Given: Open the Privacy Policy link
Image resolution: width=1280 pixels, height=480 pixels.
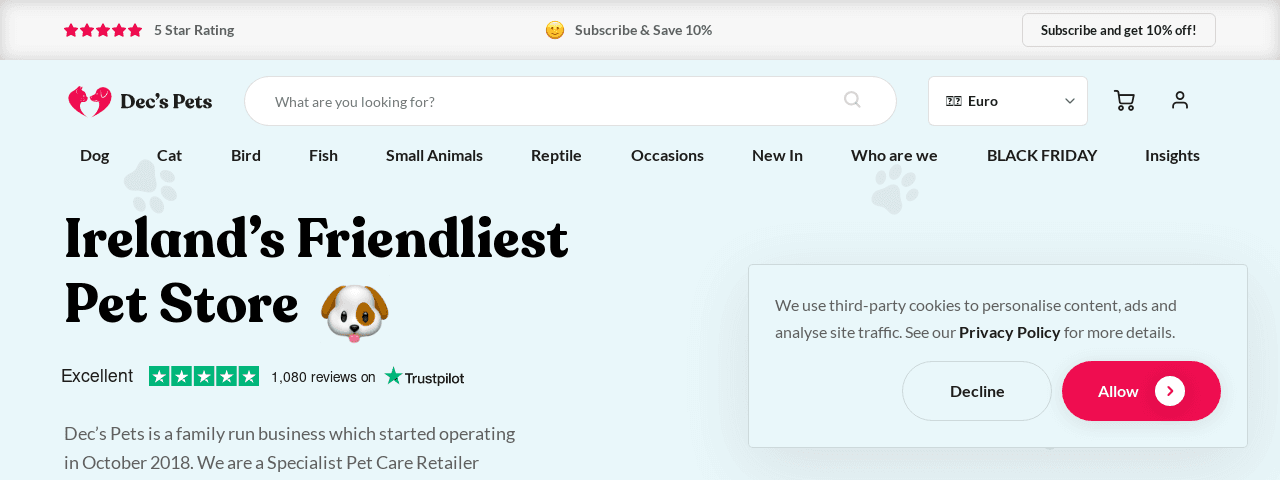Looking at the screenshot, I should (1009, 332).
